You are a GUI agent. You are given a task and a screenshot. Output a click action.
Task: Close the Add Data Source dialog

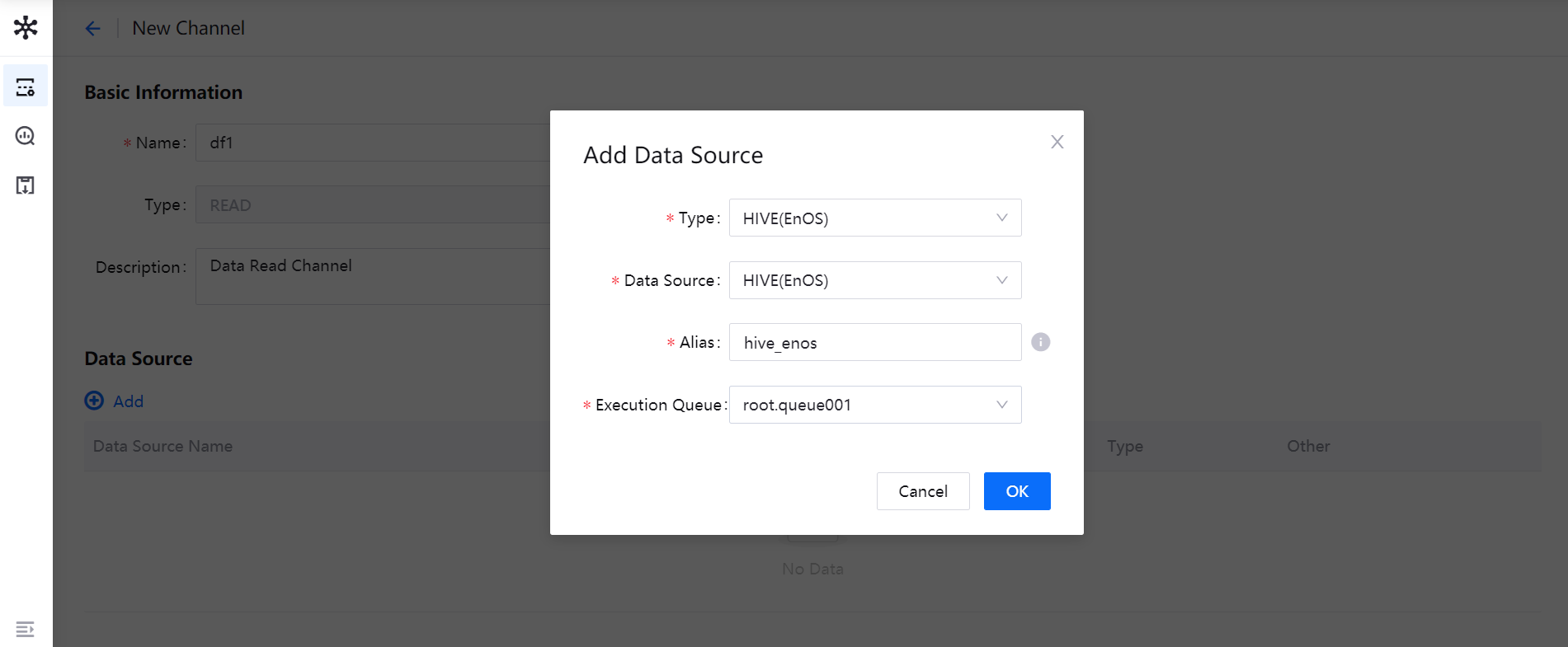pos(1057,142)
